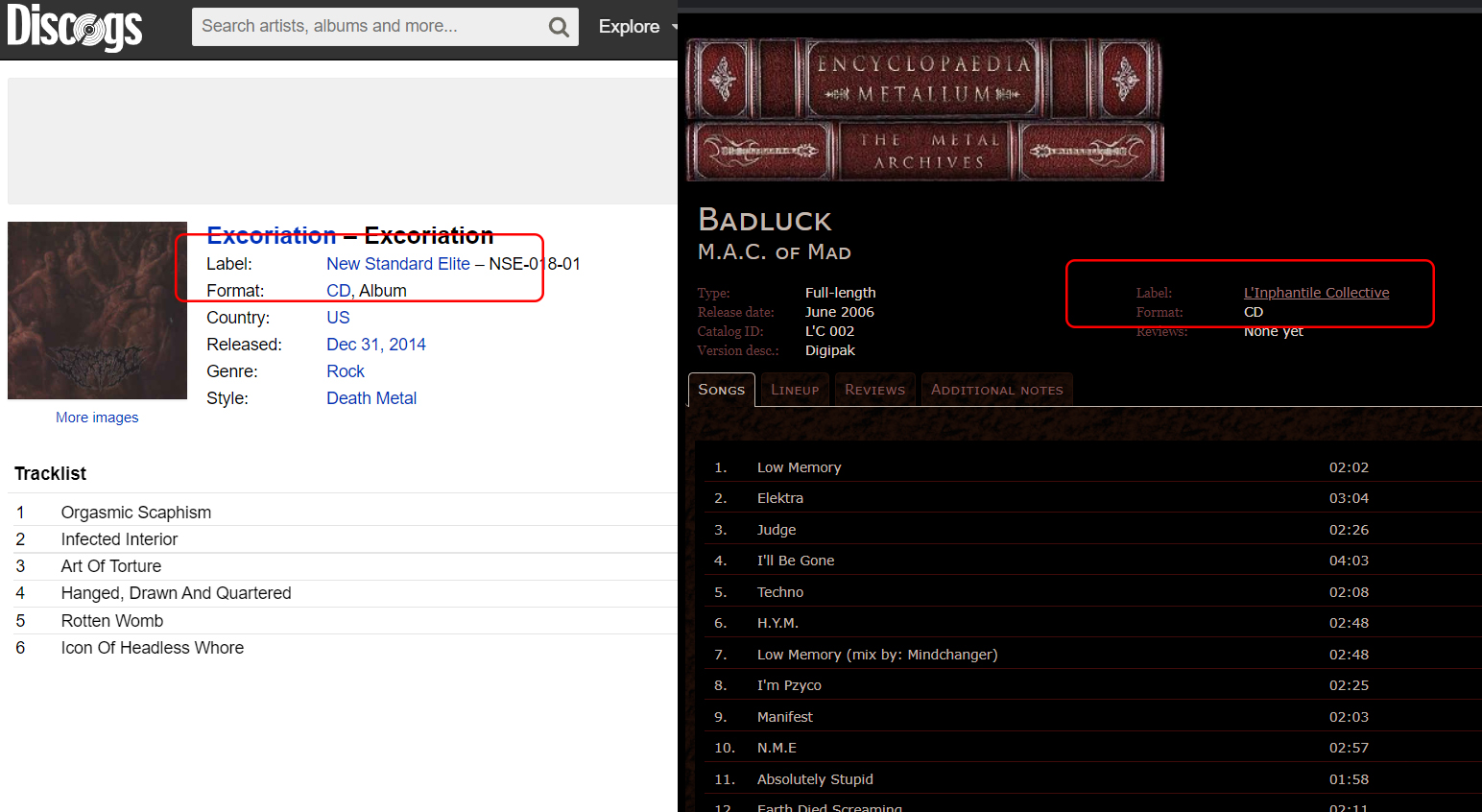Select song Manifest
Viewport: 1482px width, 812px height.
785,717
